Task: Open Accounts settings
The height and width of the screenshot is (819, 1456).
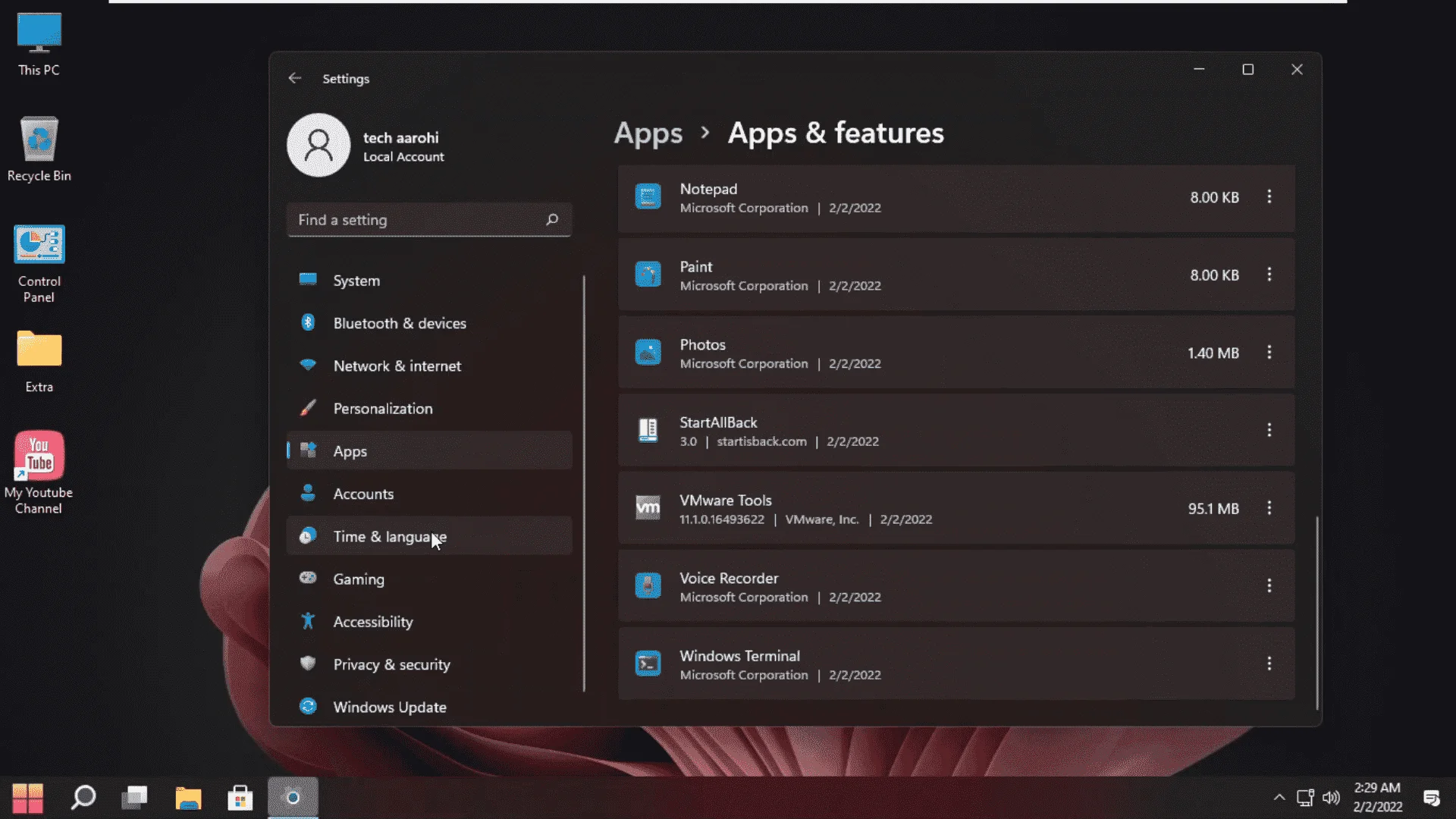Action: [x=429, y=494]
